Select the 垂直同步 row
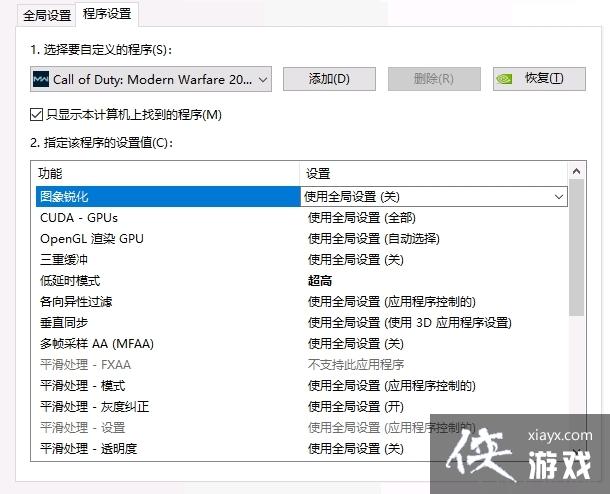 tap(302, 323)
